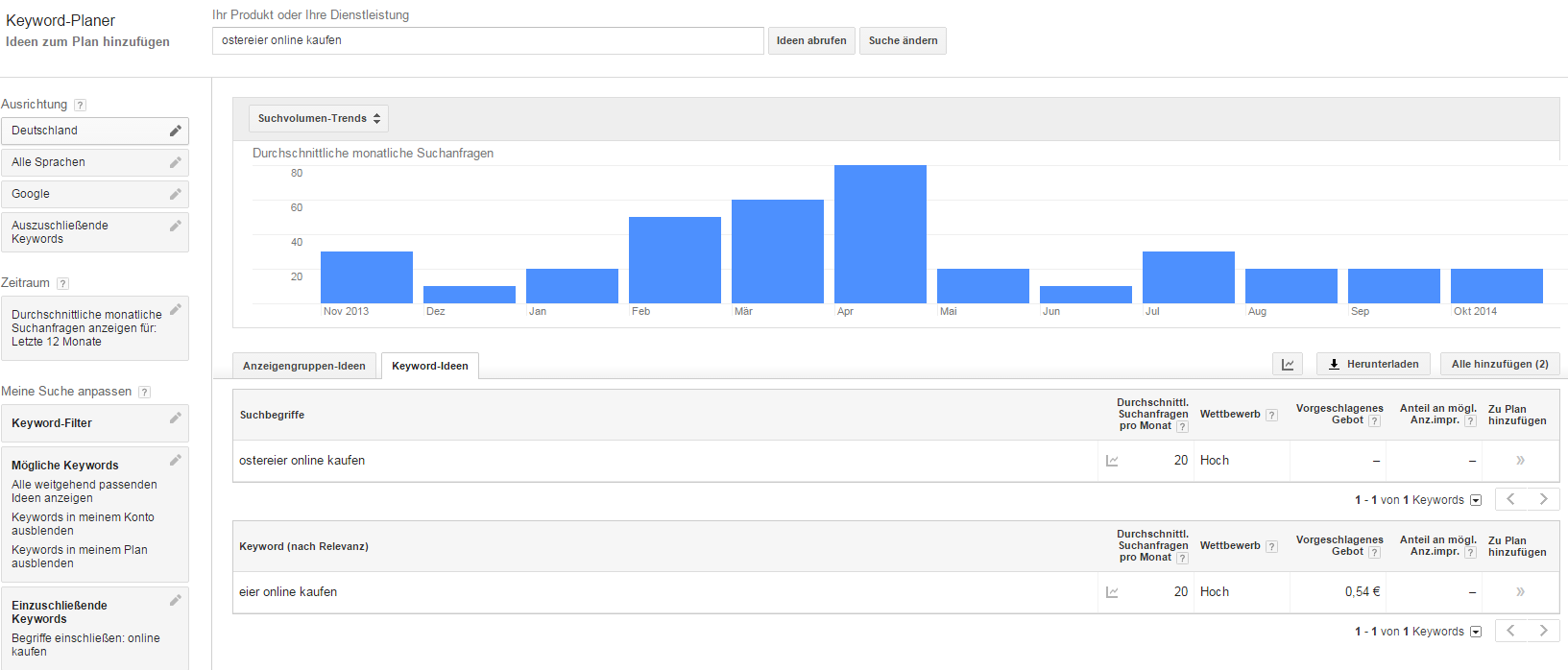Viewport: 1568px width, 670px height.
Task: Click the 0,54 € suggested bid value
Action: tap(1363, 592)
